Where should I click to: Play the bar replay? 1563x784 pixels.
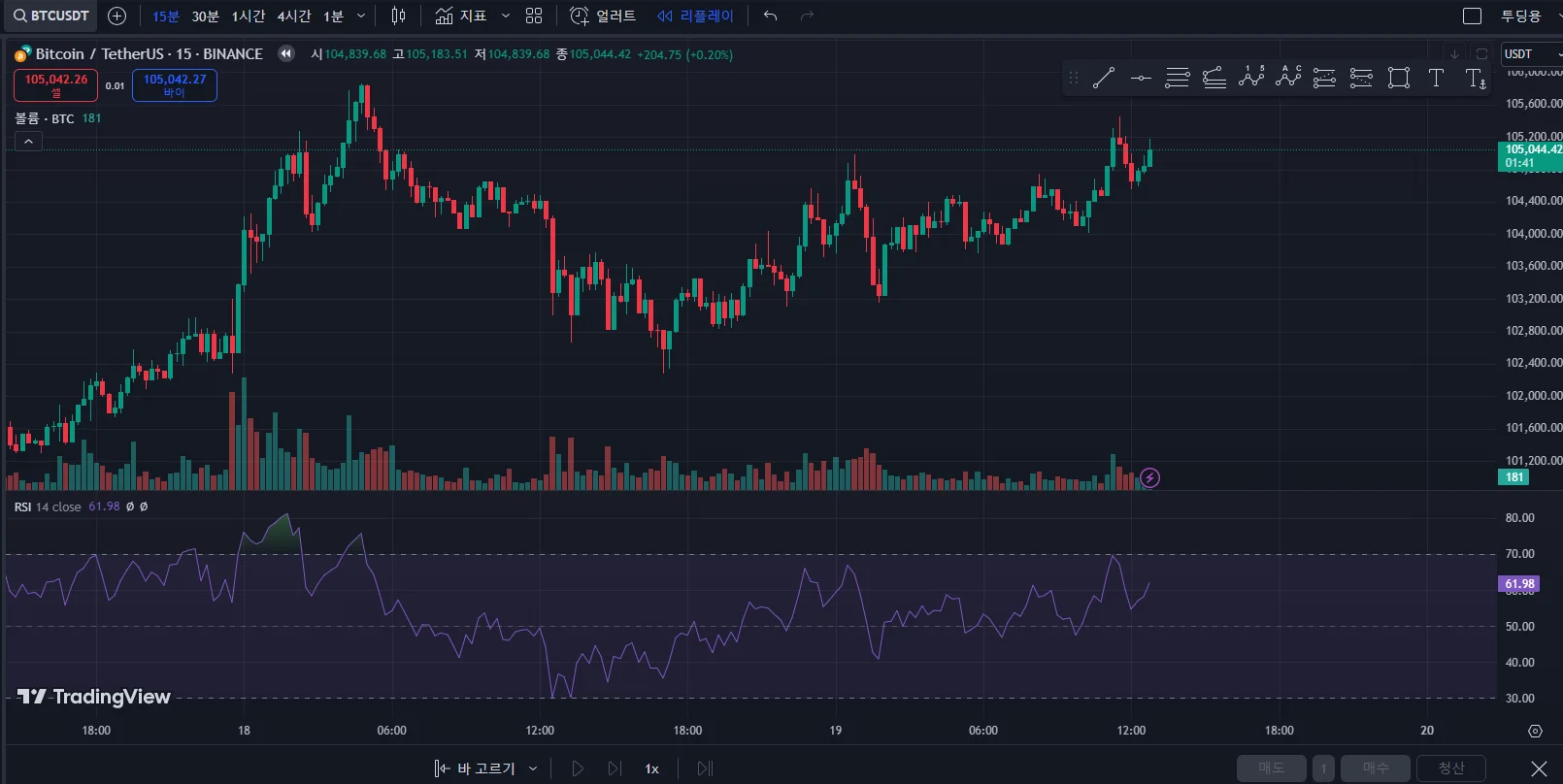(578, 768)
